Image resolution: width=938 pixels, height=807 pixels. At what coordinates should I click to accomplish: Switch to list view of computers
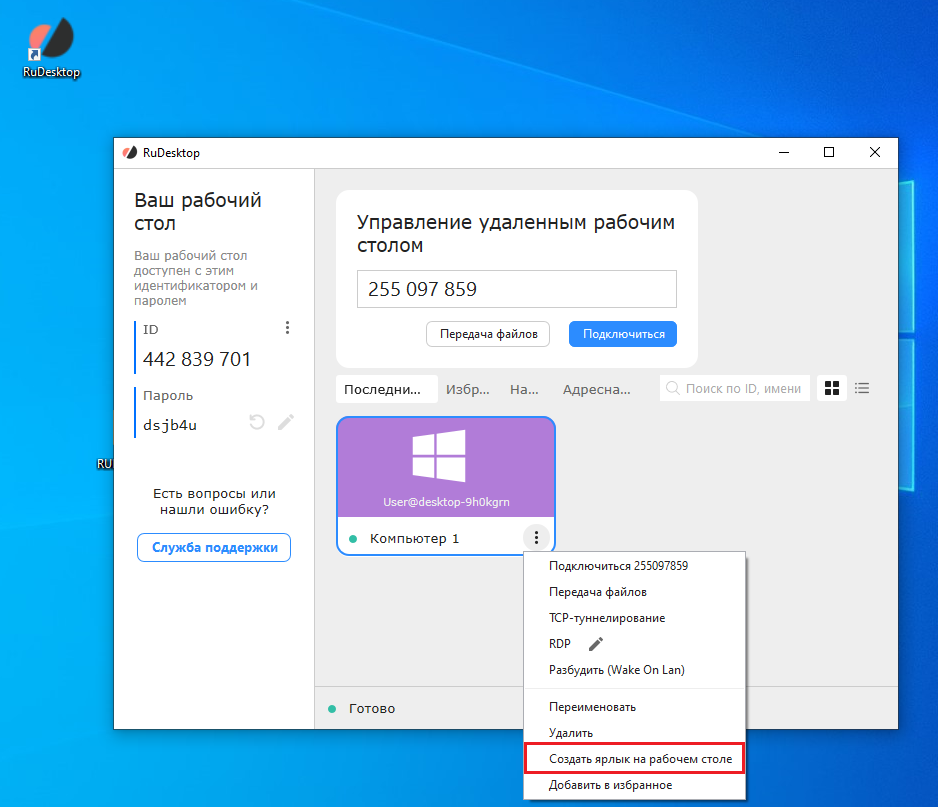(861, 388)
